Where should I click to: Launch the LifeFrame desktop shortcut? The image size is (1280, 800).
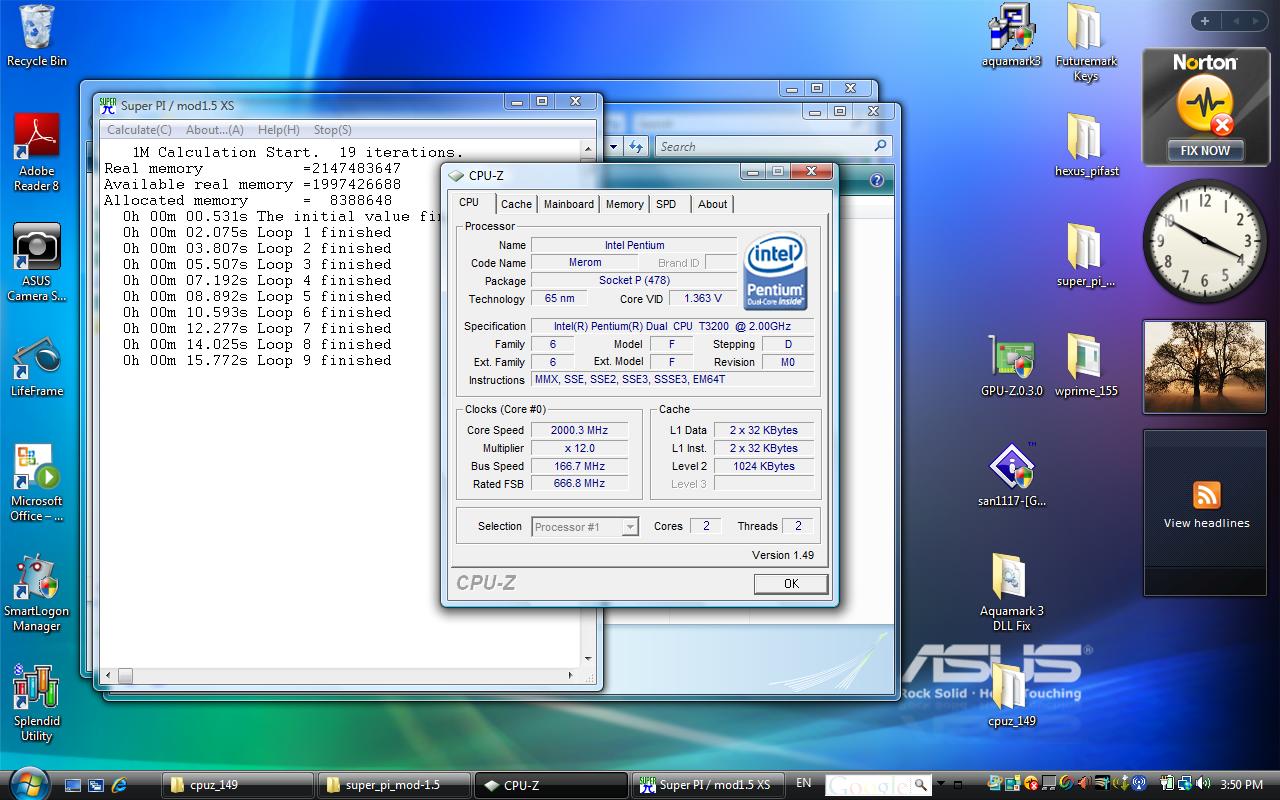click(x=36, y=368)
